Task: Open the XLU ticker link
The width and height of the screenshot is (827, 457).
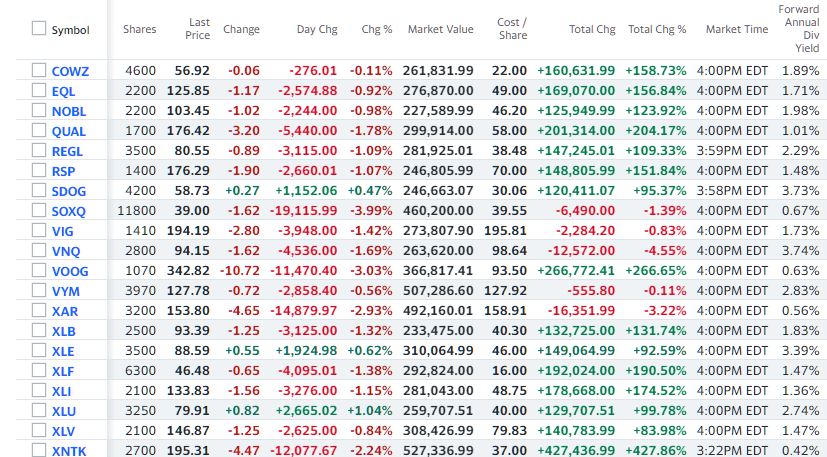Action: [64, 411]
